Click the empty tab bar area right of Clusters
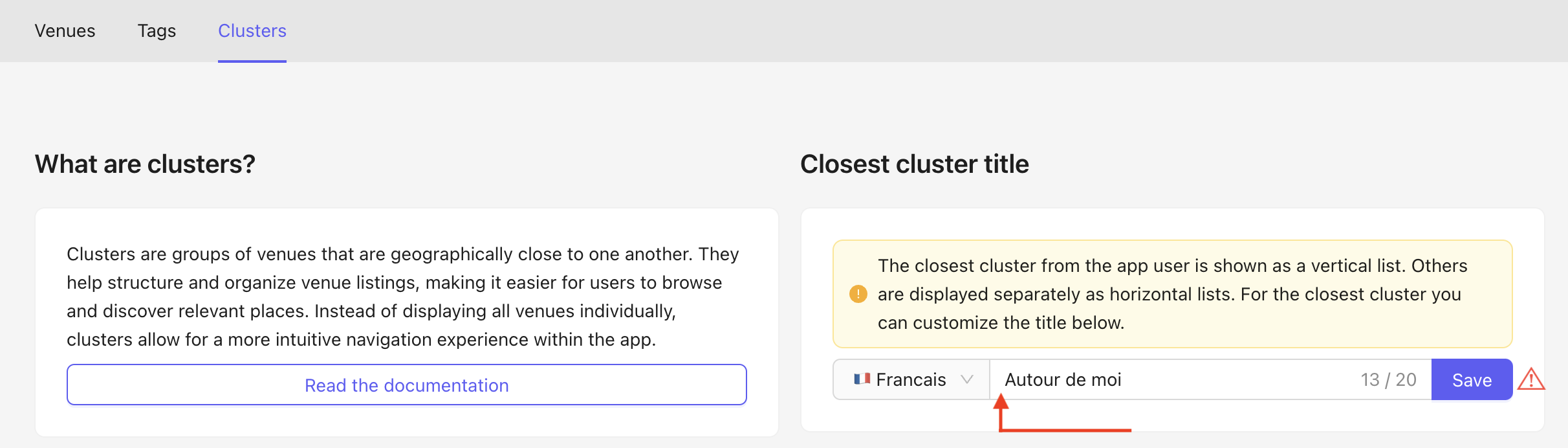This screenshot has width=1568, height=448. pyautogui.click(x=906, y=31)
